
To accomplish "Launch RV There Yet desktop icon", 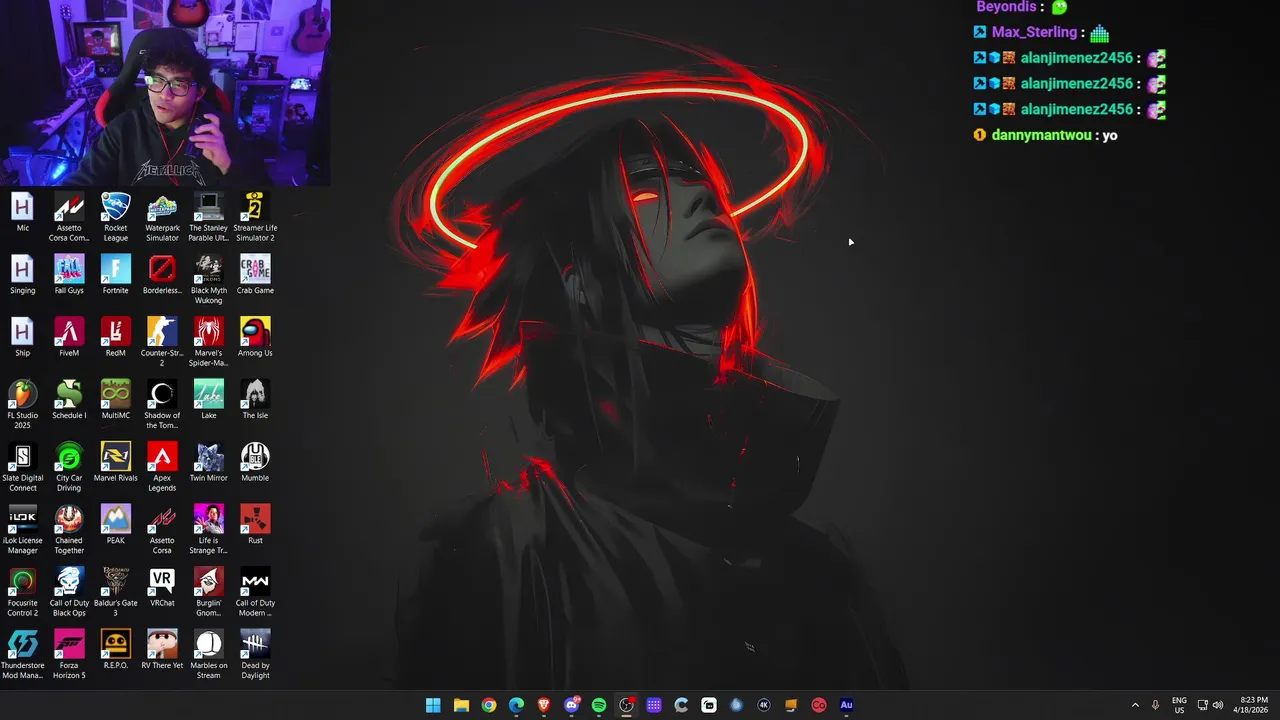I will point(162,650).
